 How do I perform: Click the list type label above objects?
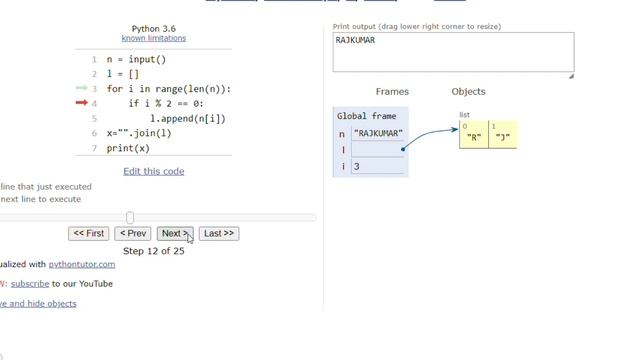coord(464,115)
